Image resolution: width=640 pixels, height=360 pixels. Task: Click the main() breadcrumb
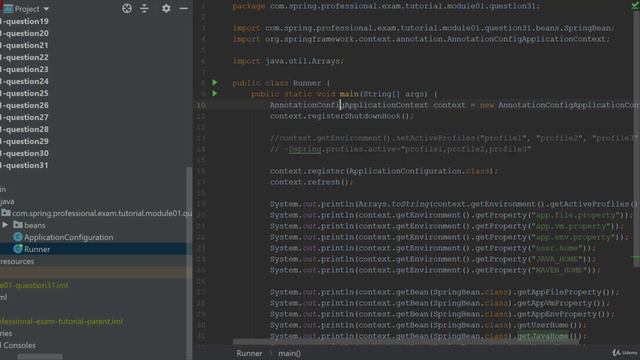click(289, 353)
